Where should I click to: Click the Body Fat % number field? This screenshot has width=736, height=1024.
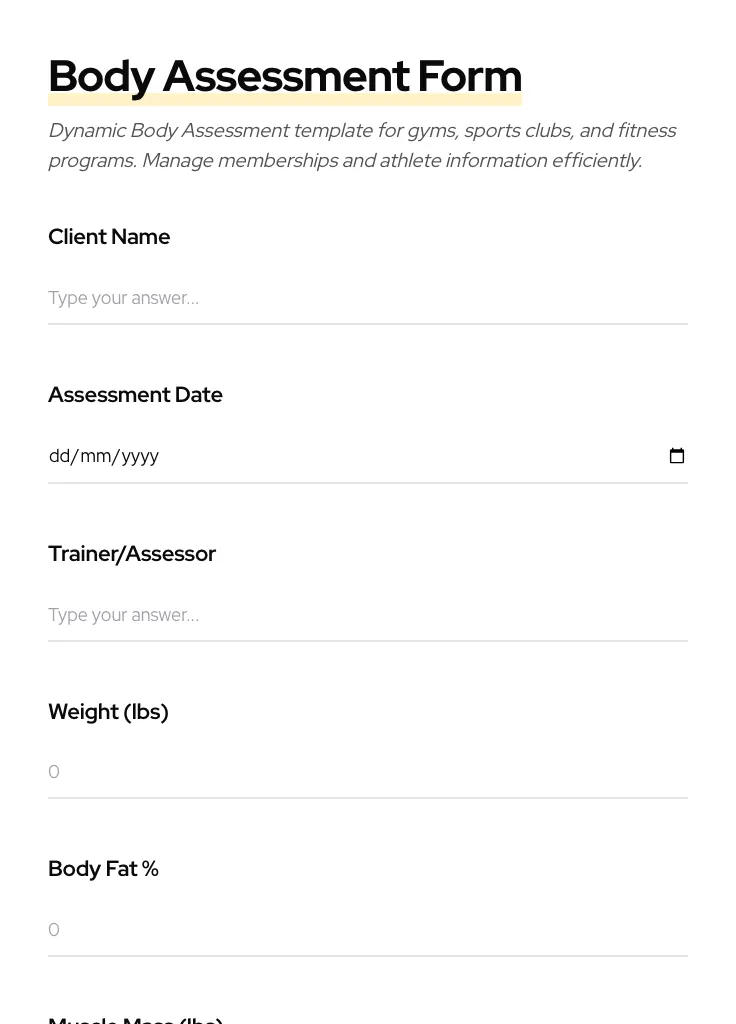coord(300,930)
